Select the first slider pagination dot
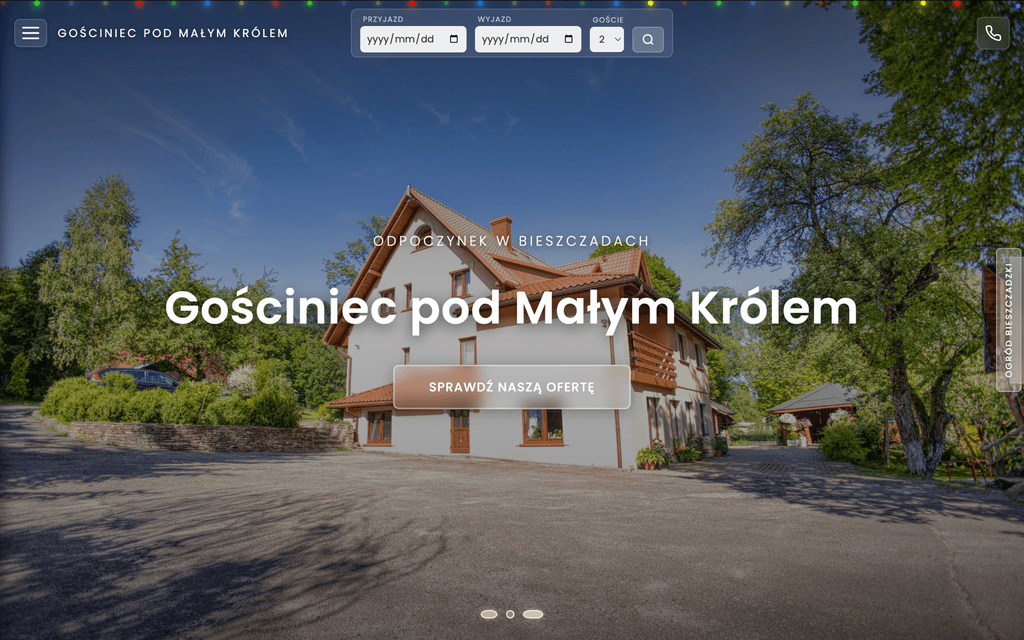This screenshot has width=1024, height=640. [489, 614]
